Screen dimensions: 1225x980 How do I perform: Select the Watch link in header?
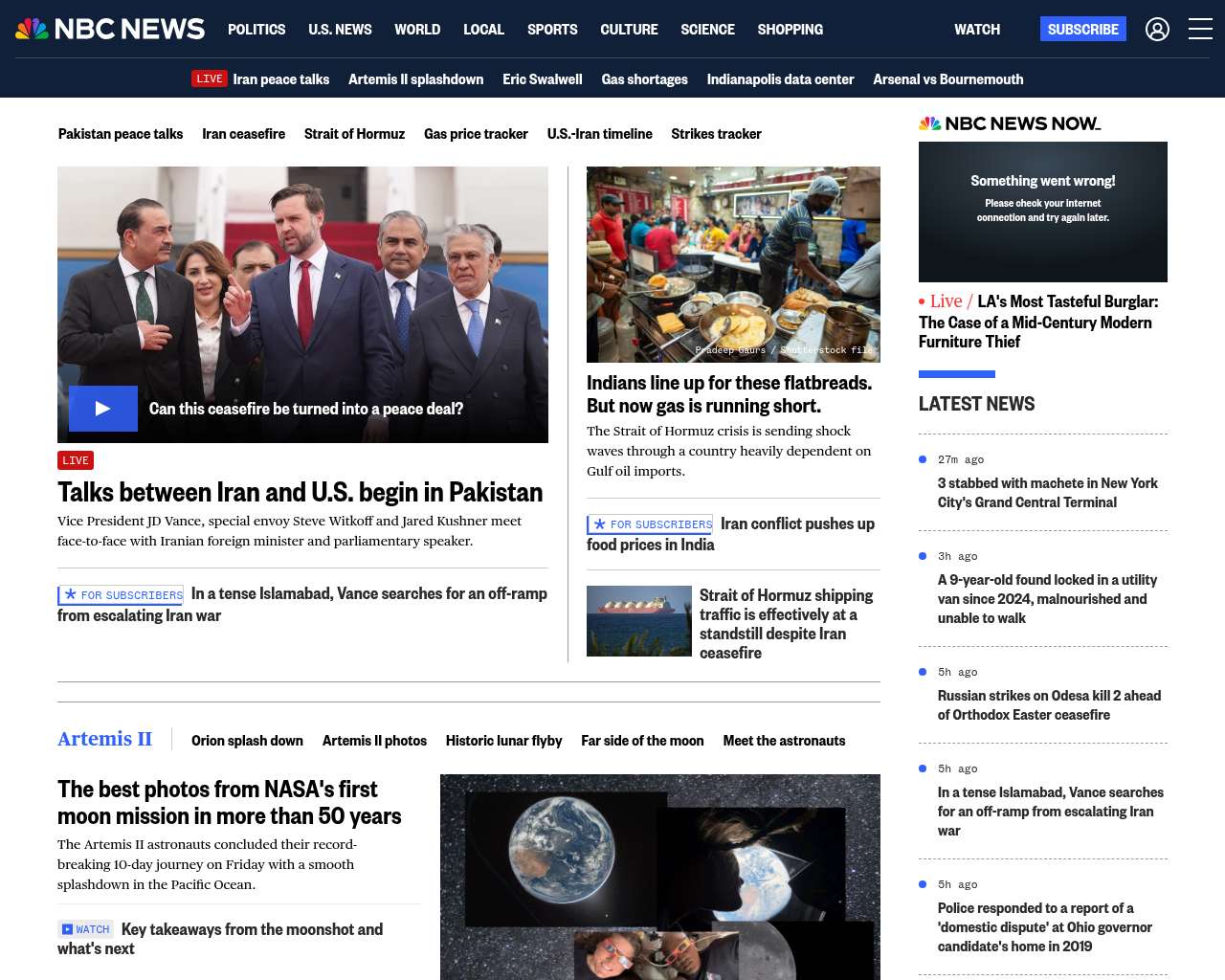coord(976,30)
